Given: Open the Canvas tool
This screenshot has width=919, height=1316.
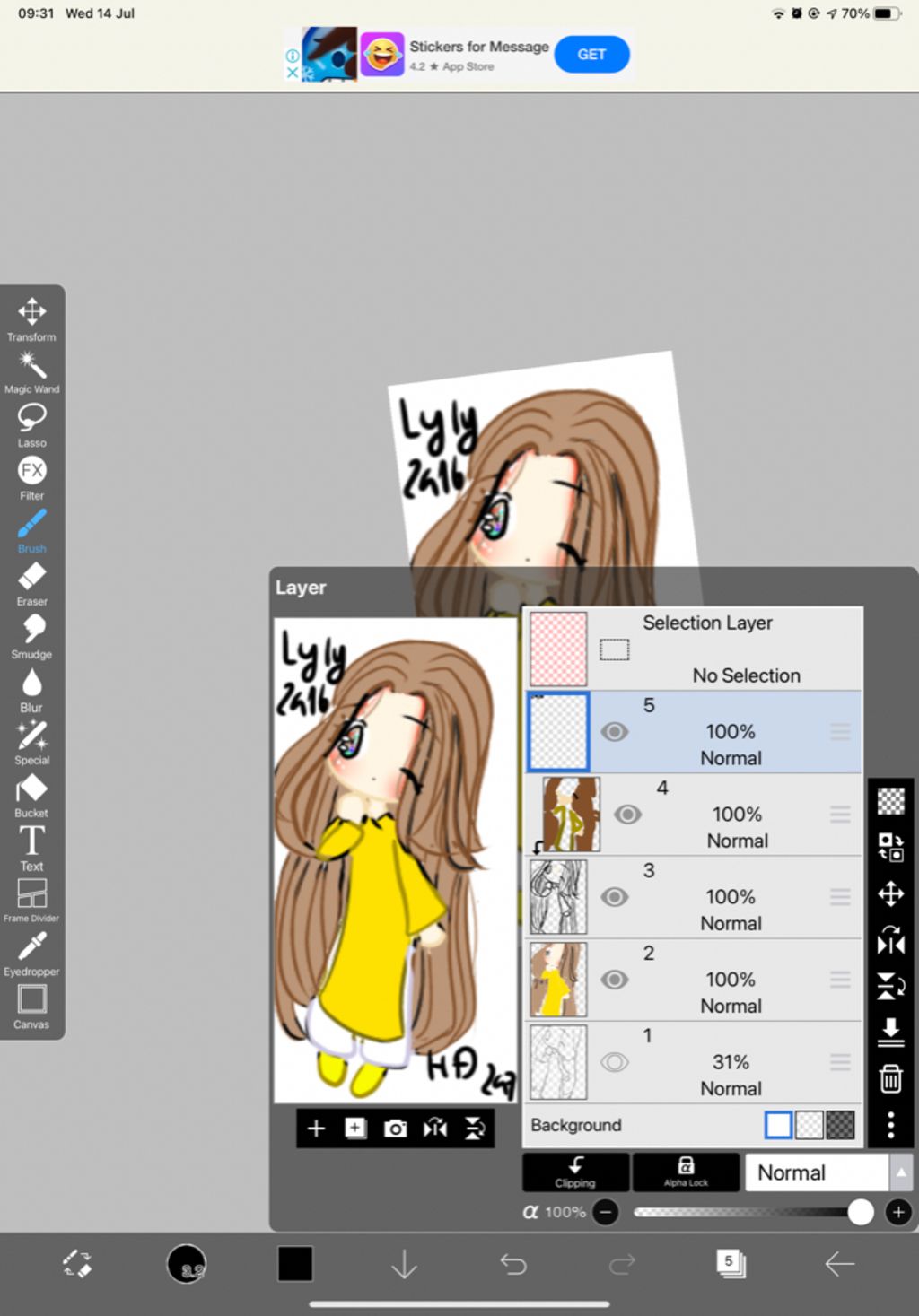Looking at the screenshot, I should click(31, 1007).
